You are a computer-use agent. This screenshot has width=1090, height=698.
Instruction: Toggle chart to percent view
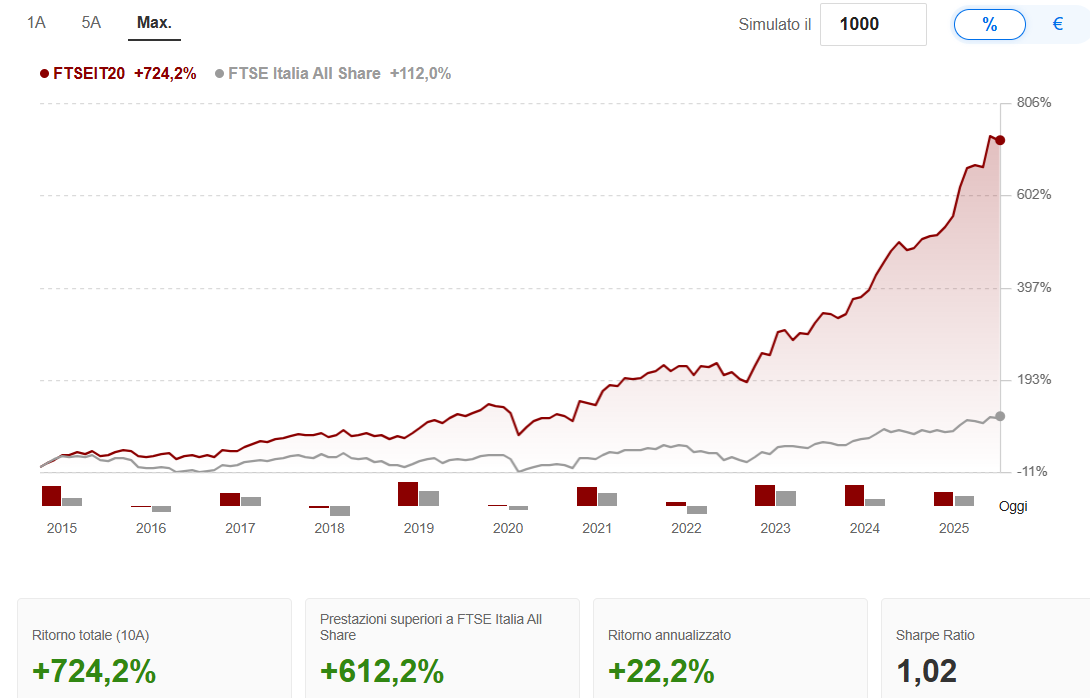coord(990,25)
